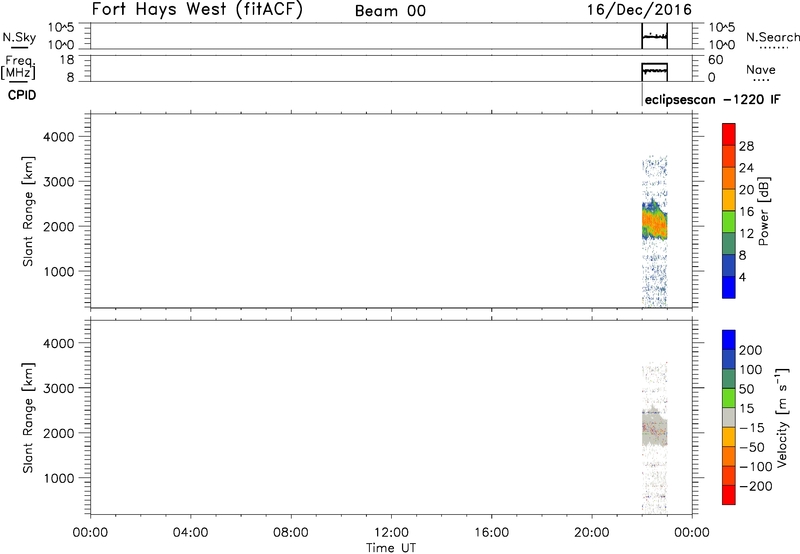Click the 'eclipsescan -1220 IF' text
800x554 pixels.
pos(712,99)
